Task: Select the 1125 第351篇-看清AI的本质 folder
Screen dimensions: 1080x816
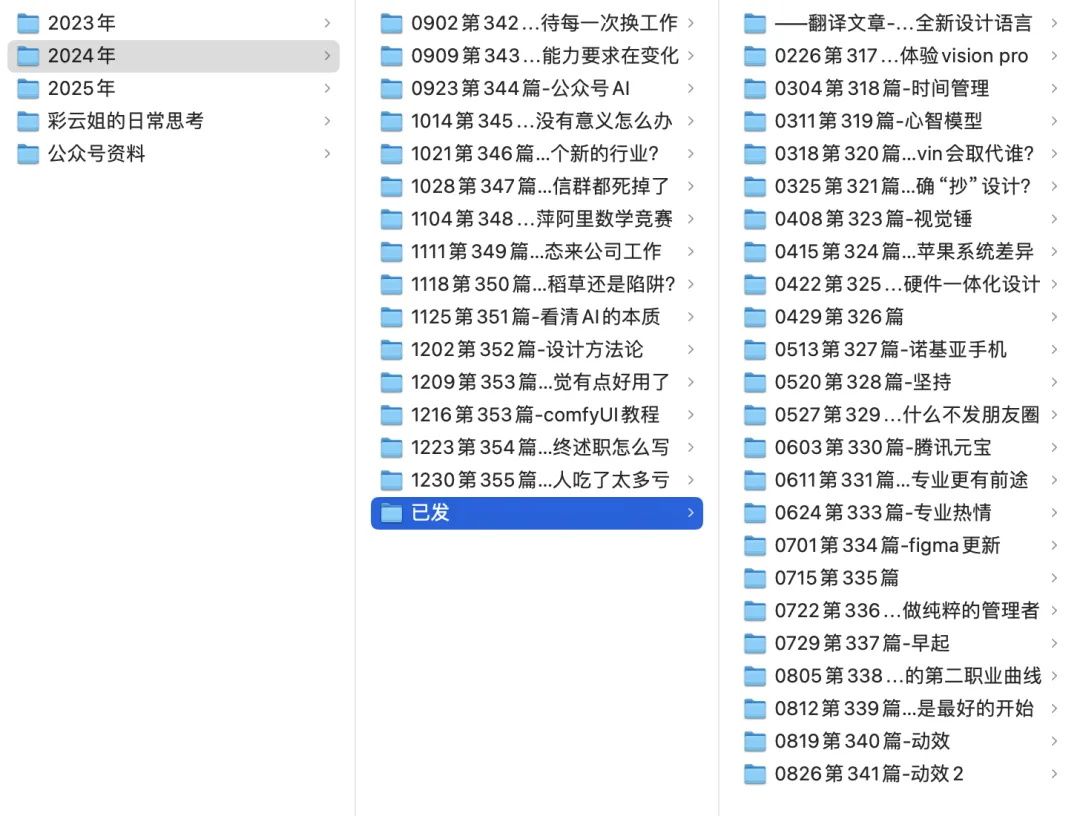Action: 535,317
